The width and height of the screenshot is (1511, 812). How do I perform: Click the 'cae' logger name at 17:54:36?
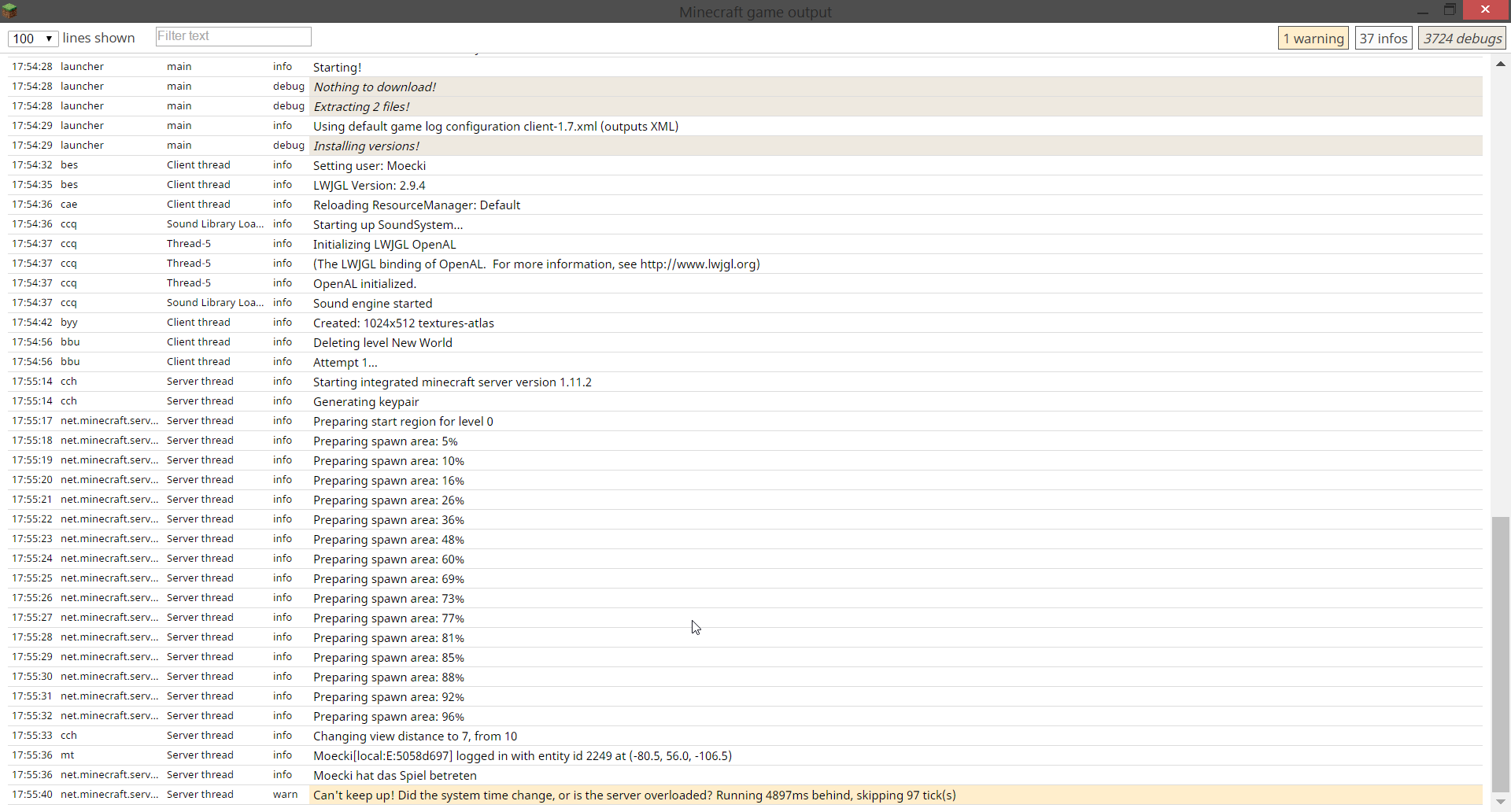(69, 205)
